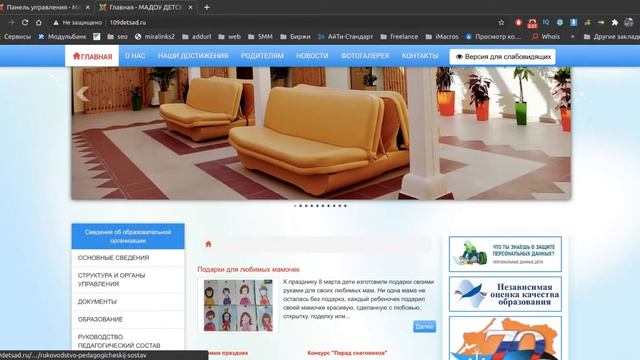Open ОСНОВНЫЕ СВЕДЕНИЯ sidebar item
Image resolution: width=640 pixels, height=360 pixels.
pos(128,258)
